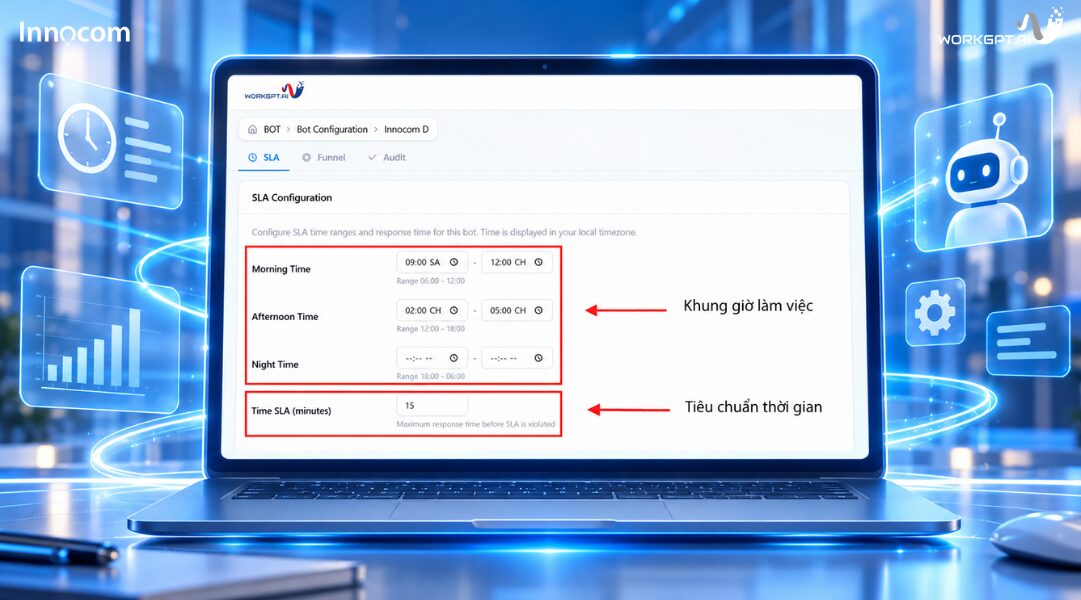The height and width of the screenshot is (600, 1081).
Task: Open the SLA tab
Action: (264, 157)
